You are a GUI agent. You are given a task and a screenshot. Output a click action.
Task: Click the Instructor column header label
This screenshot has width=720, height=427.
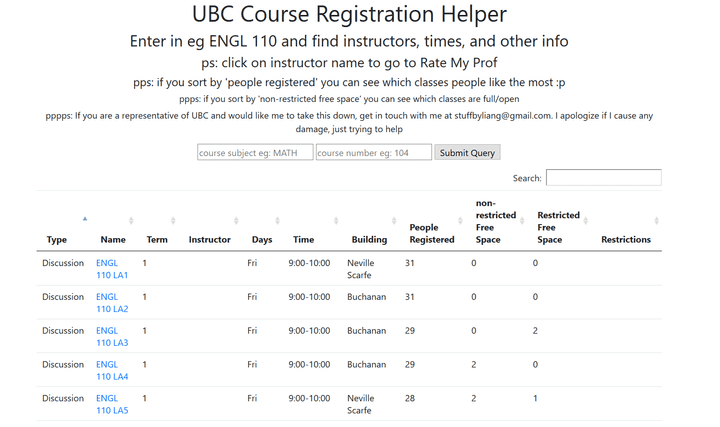209,240
